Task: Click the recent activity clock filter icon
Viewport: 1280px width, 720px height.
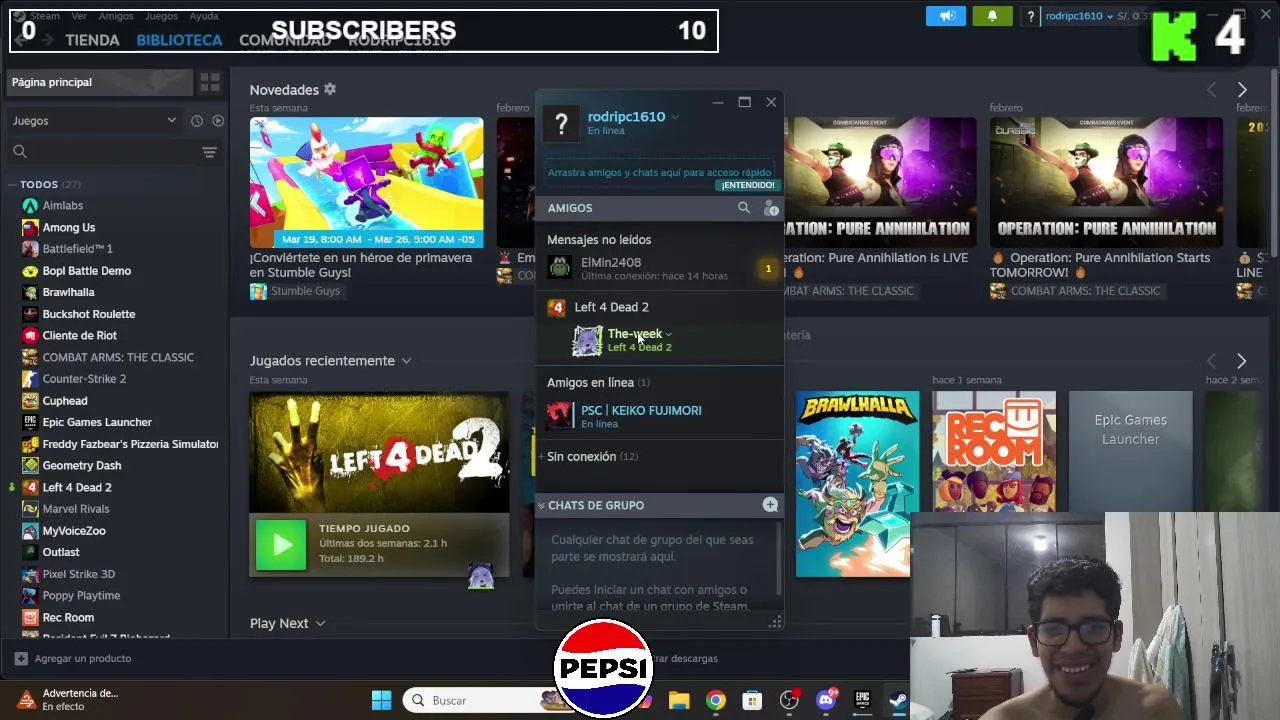Action: [x=197, y=121]
